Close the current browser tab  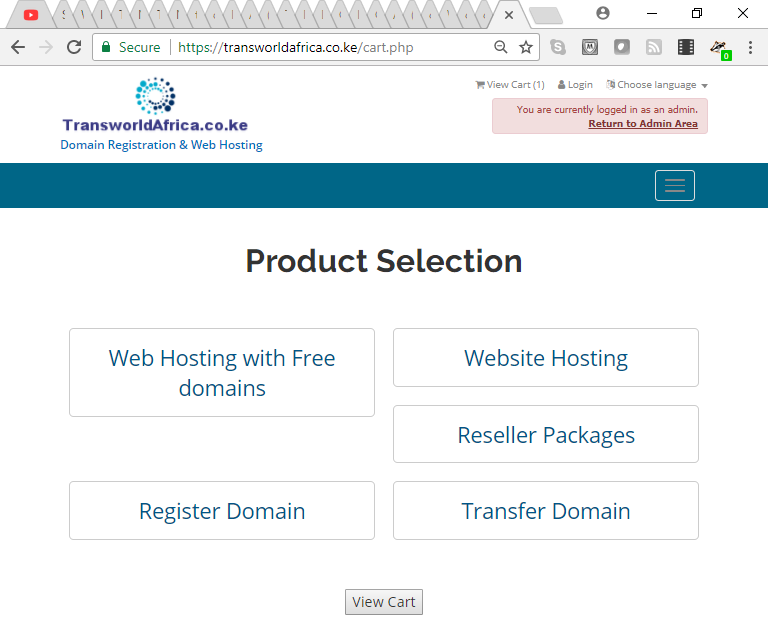509,15
